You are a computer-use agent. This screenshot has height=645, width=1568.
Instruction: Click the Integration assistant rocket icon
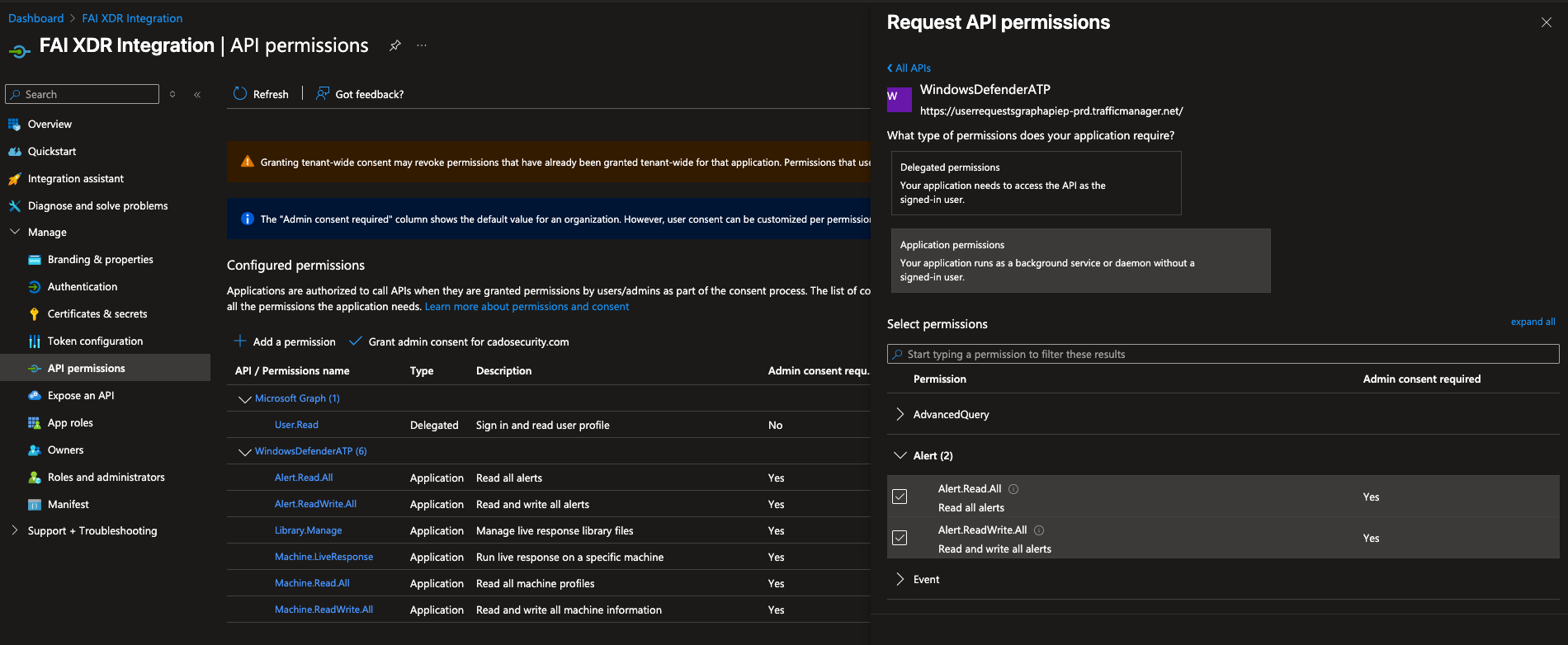click(14, 179)
